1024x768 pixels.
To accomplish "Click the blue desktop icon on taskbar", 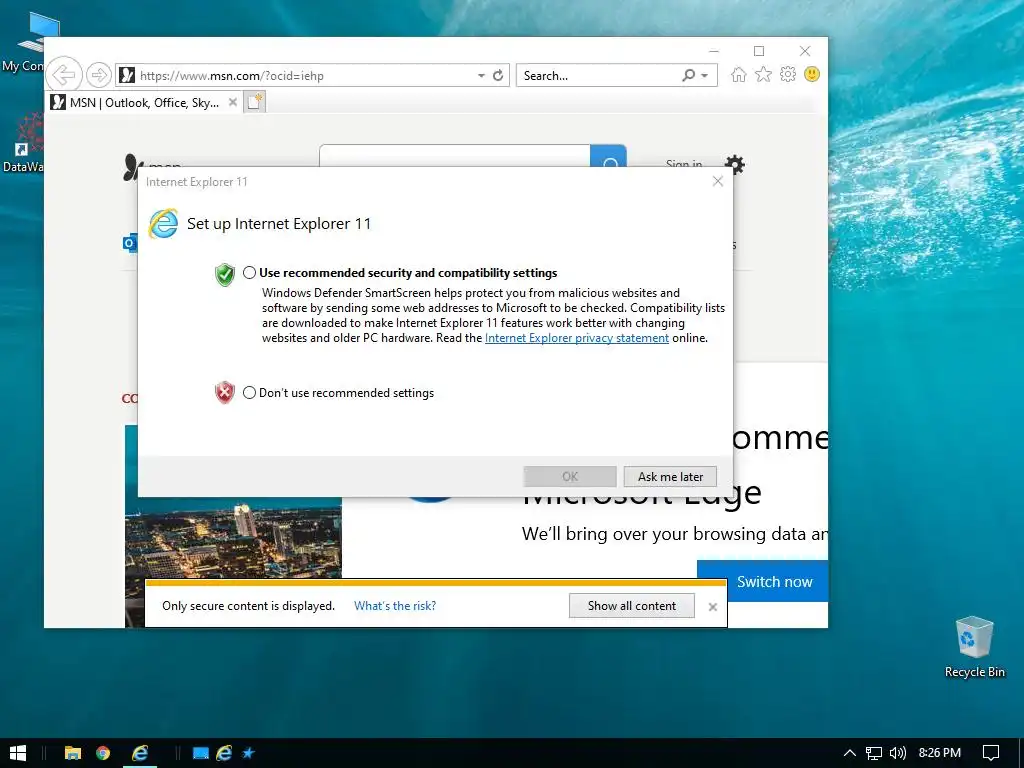I will click(200, 754).
